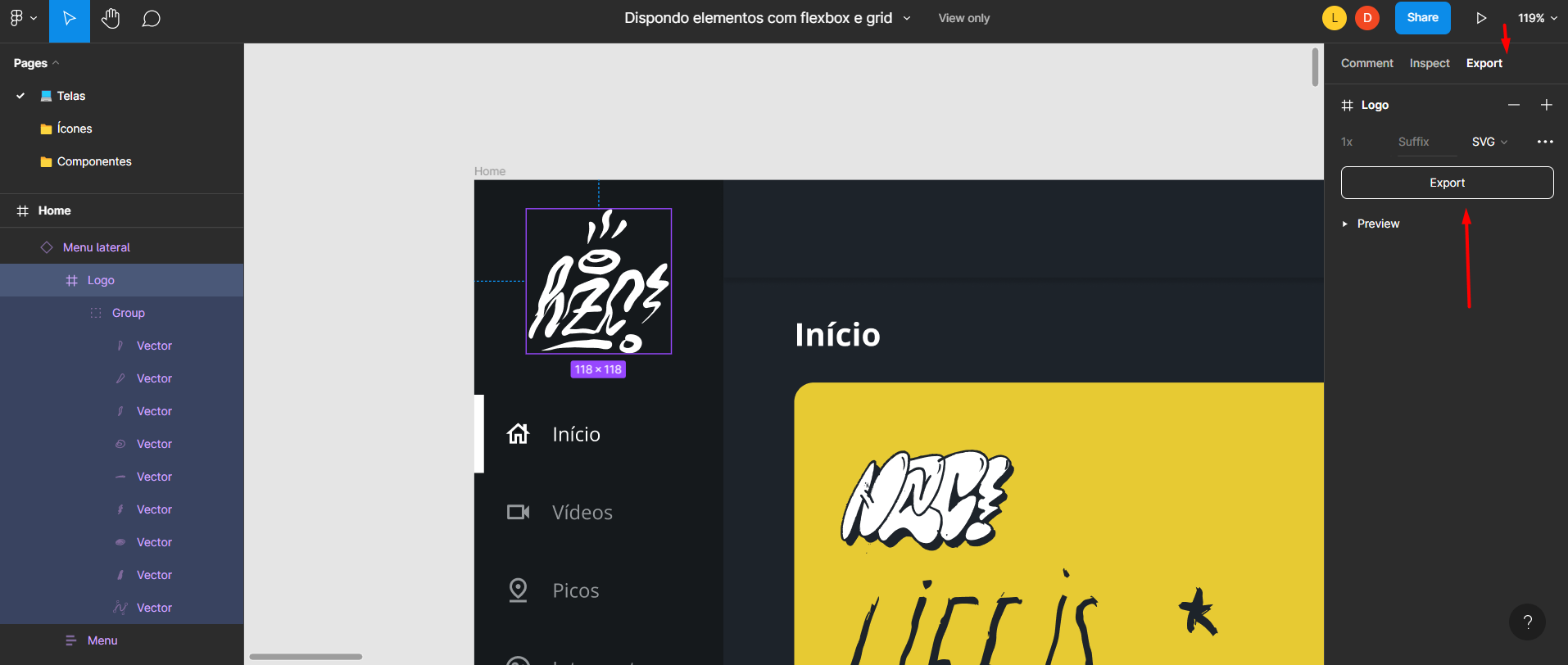Select the Menu lateral layer
This screenshot has height=665, width=1568.
coord(97,247)
